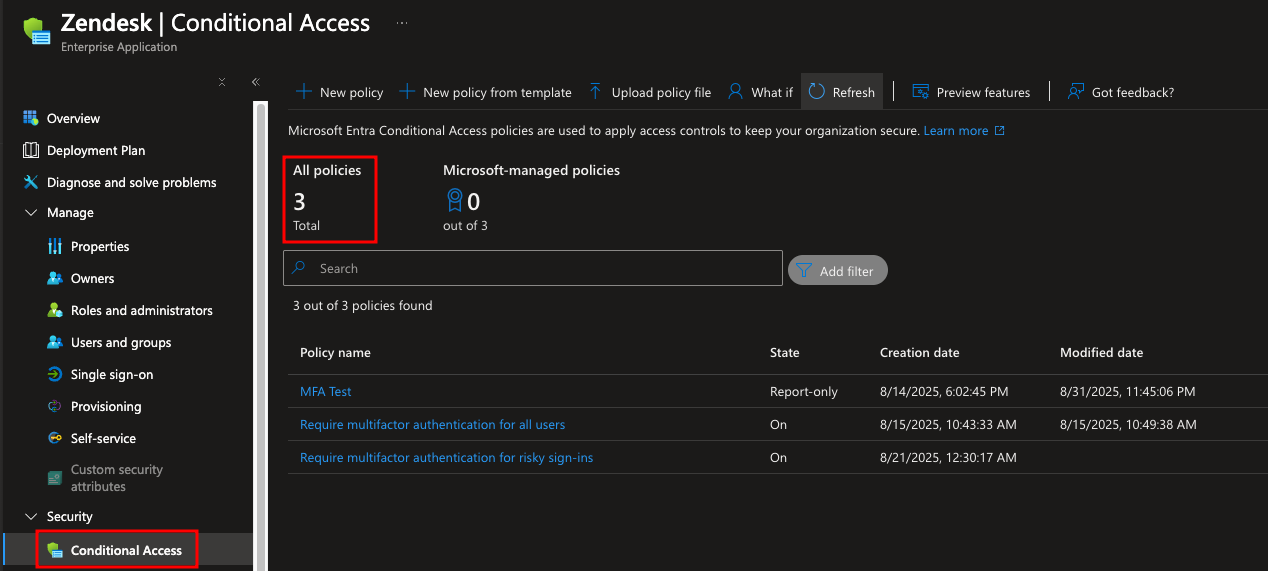
Task: Click the Add filter button
Action: tap(837, 271)
